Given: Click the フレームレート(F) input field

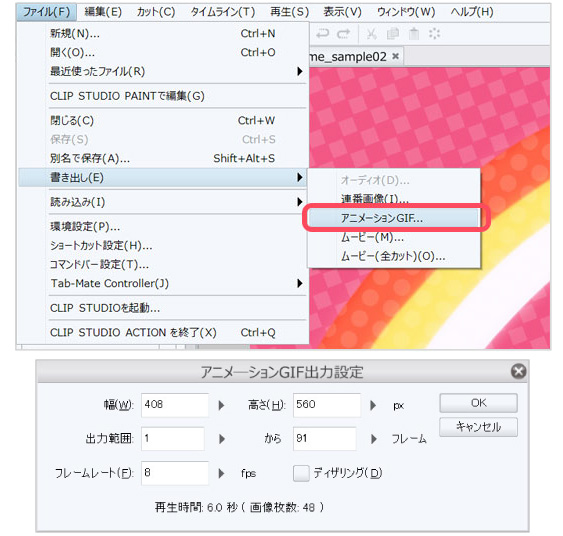Looking at the screenshot, I should (x=175, y=473).
